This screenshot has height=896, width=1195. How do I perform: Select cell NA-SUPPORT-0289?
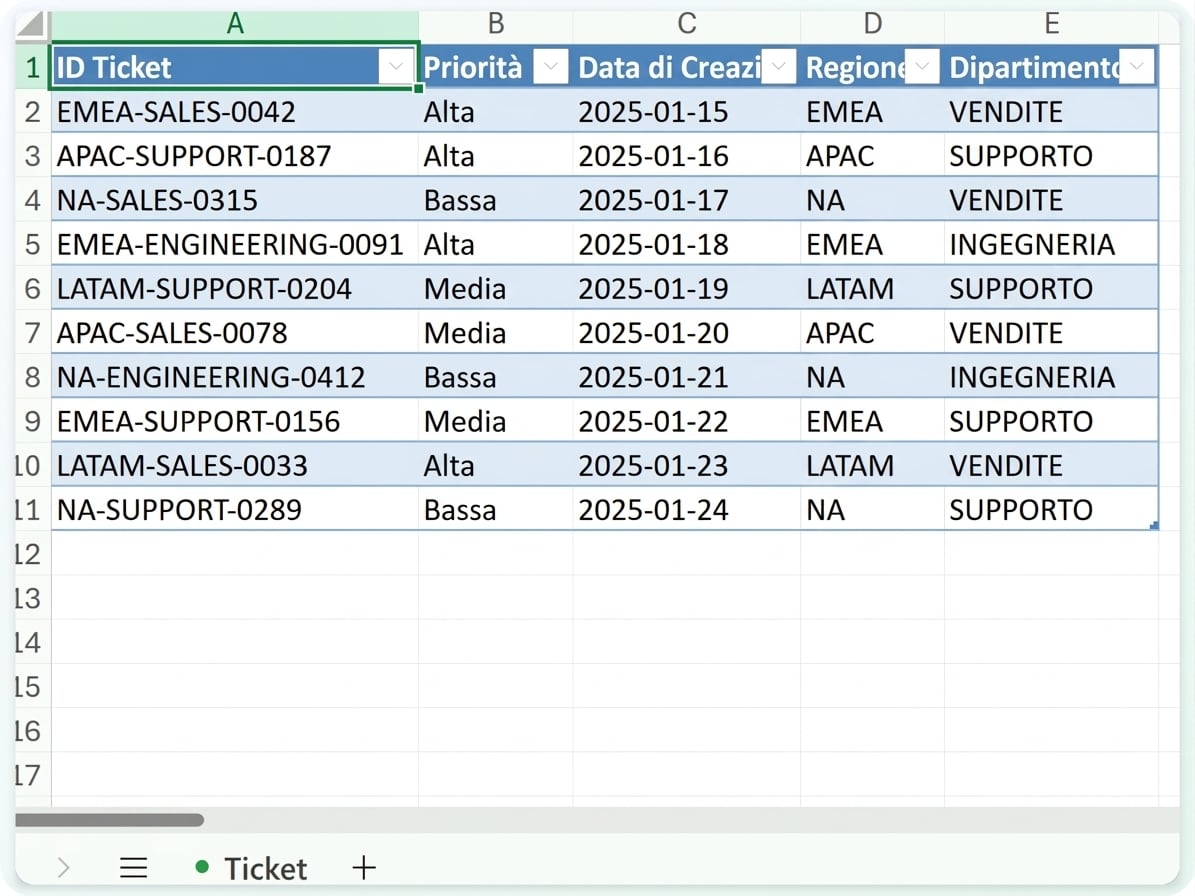tap(235, 510)
